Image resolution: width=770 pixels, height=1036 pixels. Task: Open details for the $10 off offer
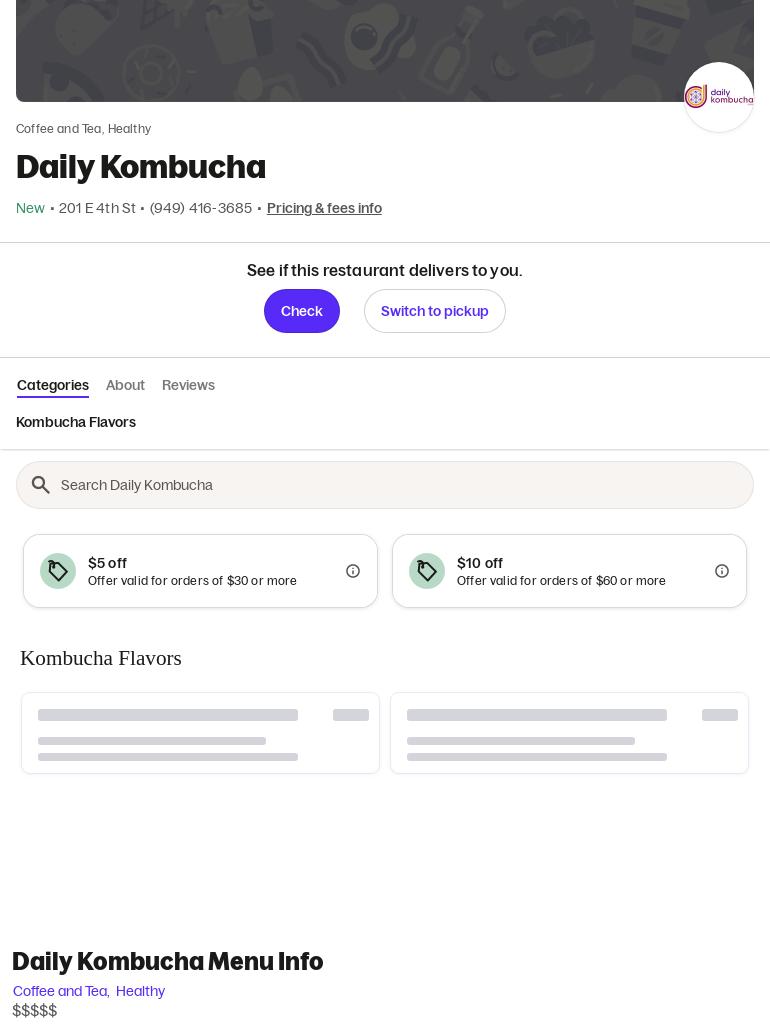pos(722,571)
